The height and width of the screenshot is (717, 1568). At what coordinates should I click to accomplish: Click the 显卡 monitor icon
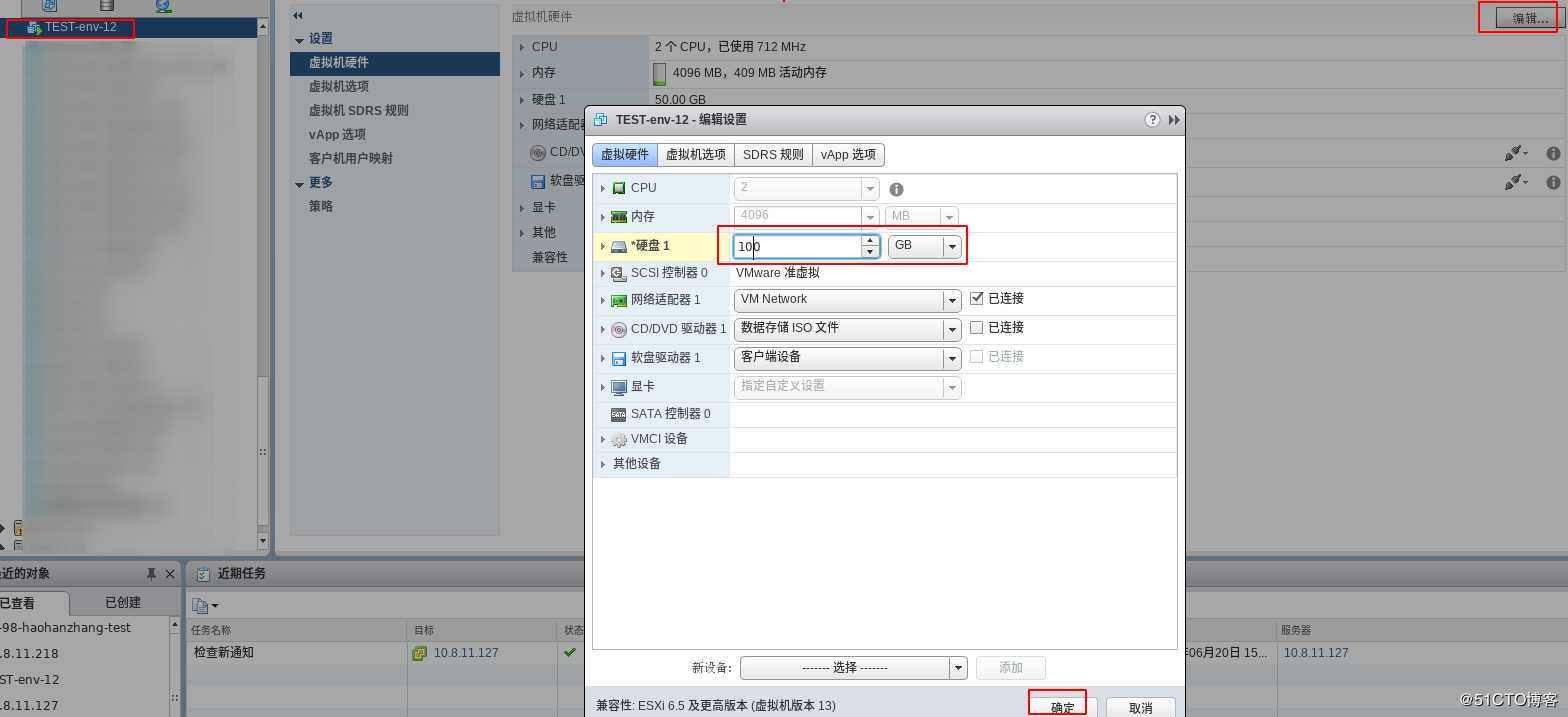tap(619, 387)
